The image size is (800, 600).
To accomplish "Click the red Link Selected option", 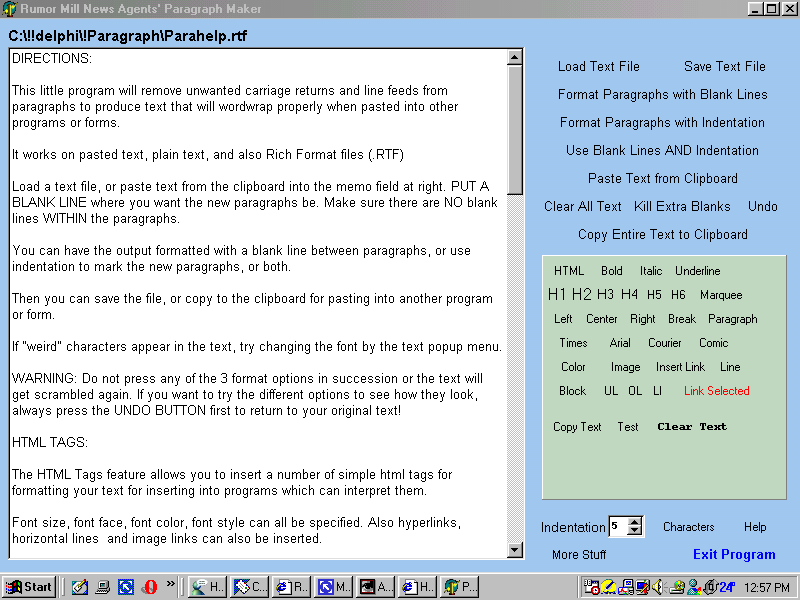I will click(x=716, y=391).
